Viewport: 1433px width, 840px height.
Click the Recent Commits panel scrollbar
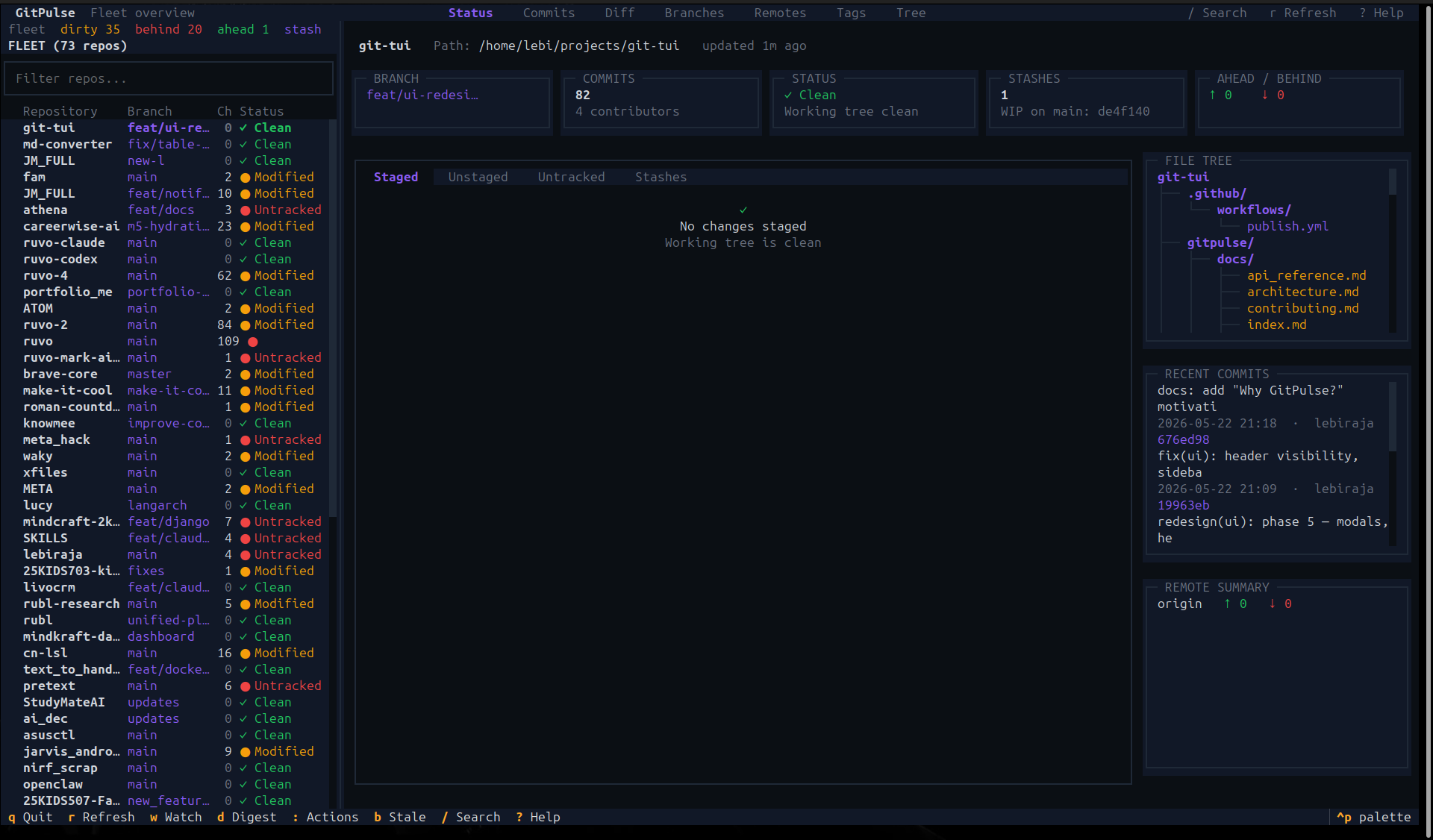(1392, 463)
